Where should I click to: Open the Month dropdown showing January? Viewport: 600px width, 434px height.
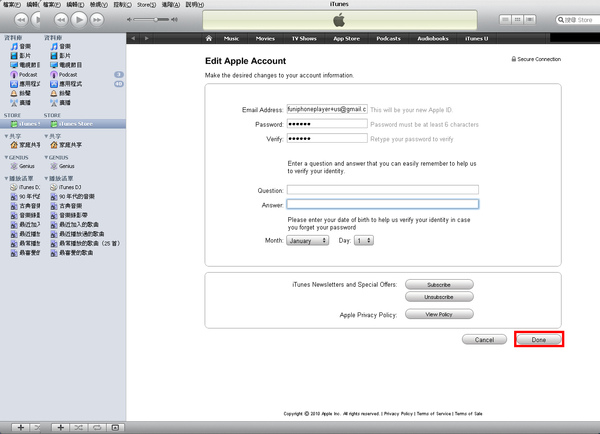click(308, 240)
